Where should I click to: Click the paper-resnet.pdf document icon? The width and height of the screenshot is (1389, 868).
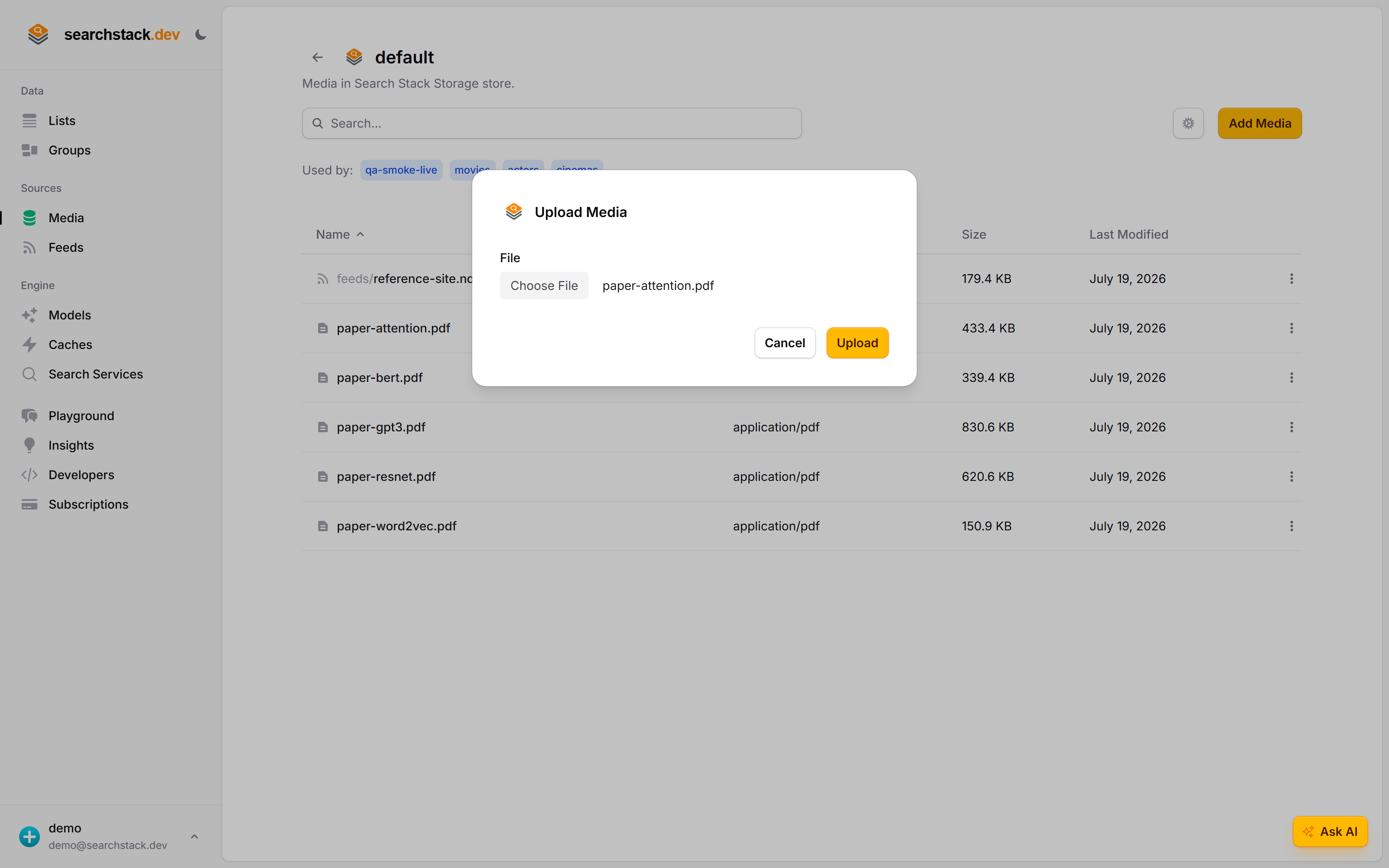tap(323, 477)
